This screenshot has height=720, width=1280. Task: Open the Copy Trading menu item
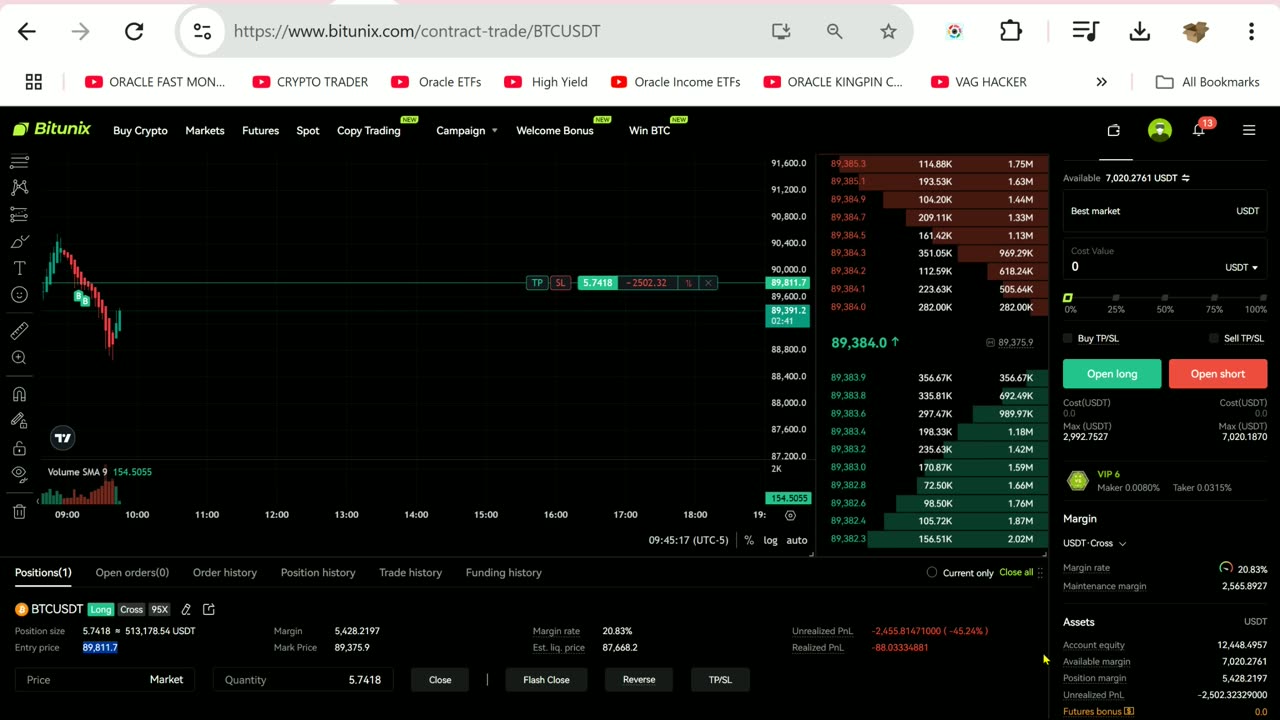click(368, 131)
